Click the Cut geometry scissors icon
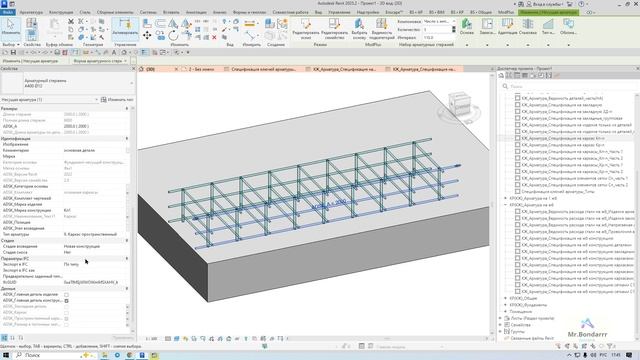This screenshot has height=360, width=640. pos(71,21)
